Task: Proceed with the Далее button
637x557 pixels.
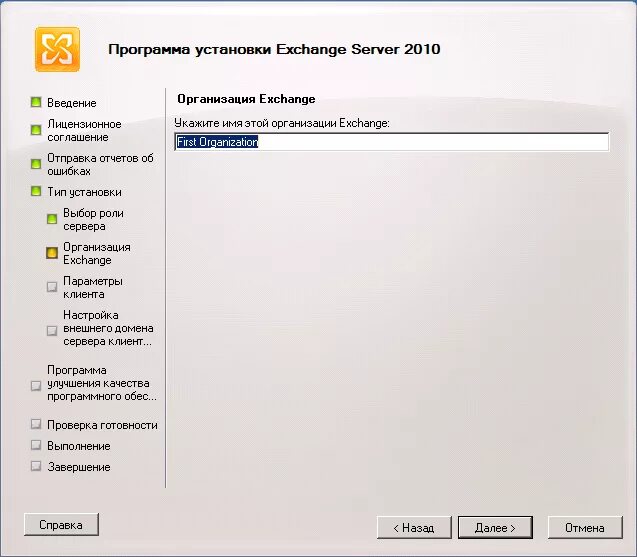Action: point(495,527)
